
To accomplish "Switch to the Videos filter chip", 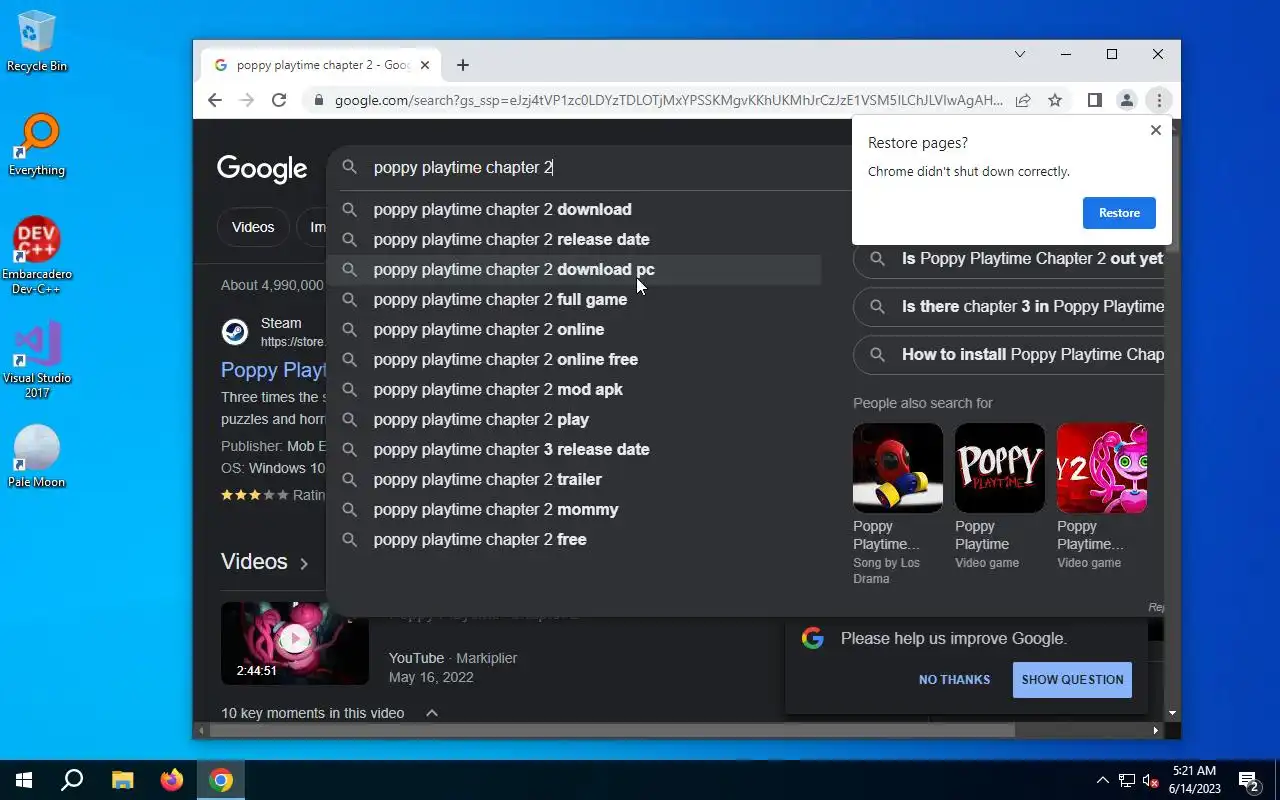I will pos(253,227).
